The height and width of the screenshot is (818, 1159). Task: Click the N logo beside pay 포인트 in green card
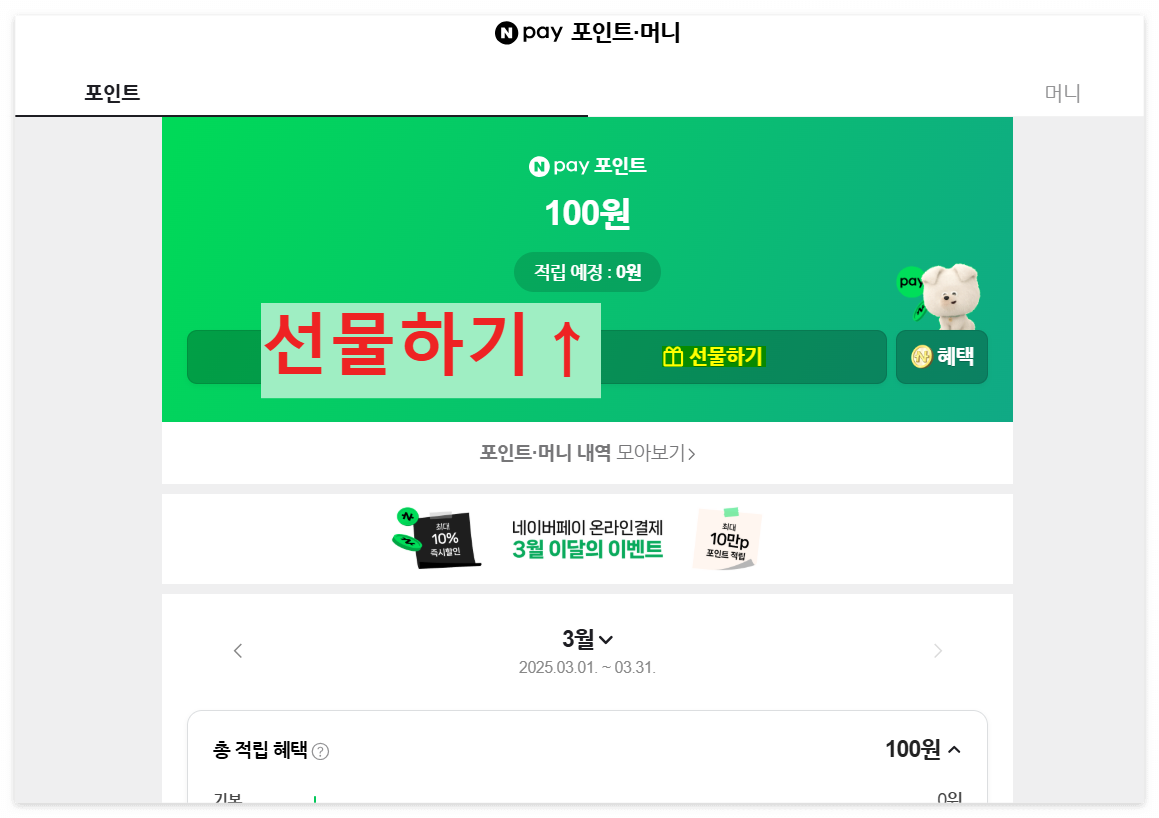[539, 166]
